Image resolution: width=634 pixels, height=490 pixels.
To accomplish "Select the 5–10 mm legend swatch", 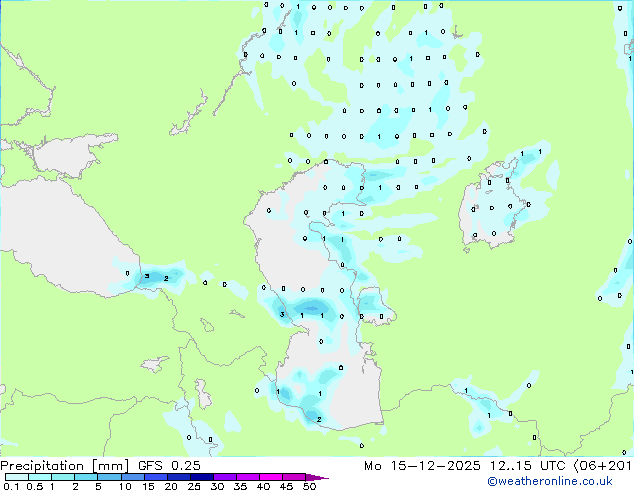I will point(110,477).
